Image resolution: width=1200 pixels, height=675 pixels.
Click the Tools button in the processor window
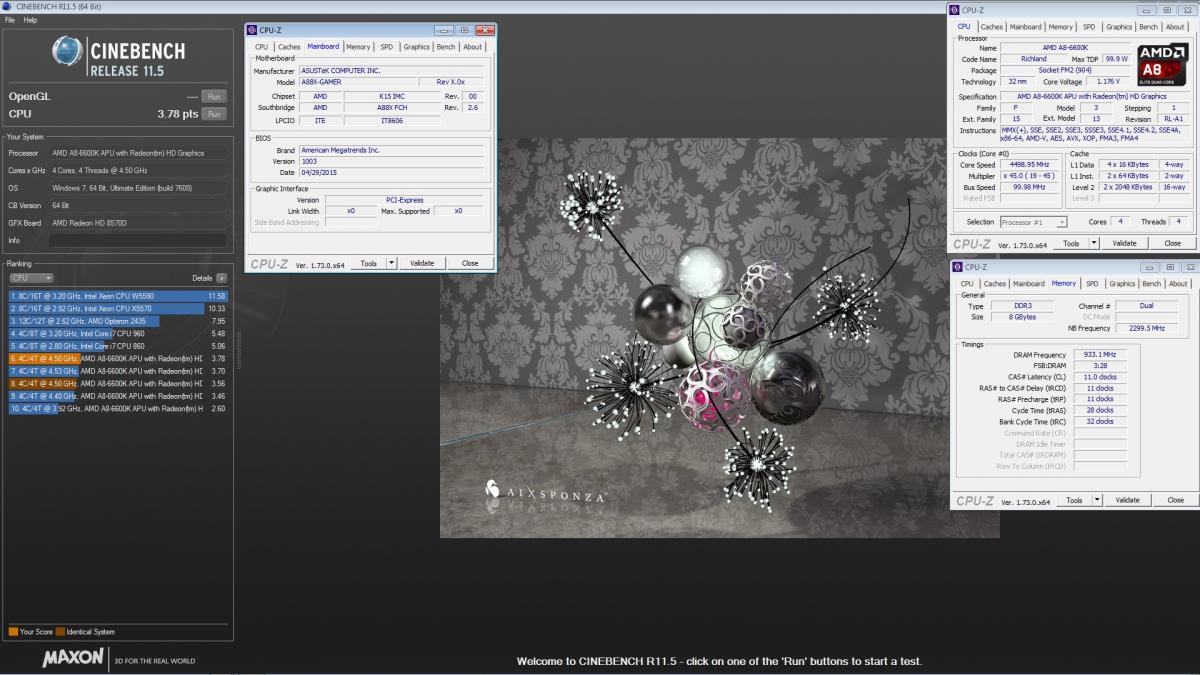point(1071,243)
